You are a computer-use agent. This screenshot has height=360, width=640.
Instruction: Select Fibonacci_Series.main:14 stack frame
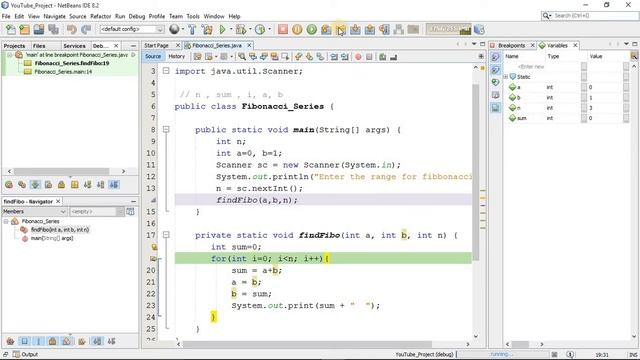[63, 72]
